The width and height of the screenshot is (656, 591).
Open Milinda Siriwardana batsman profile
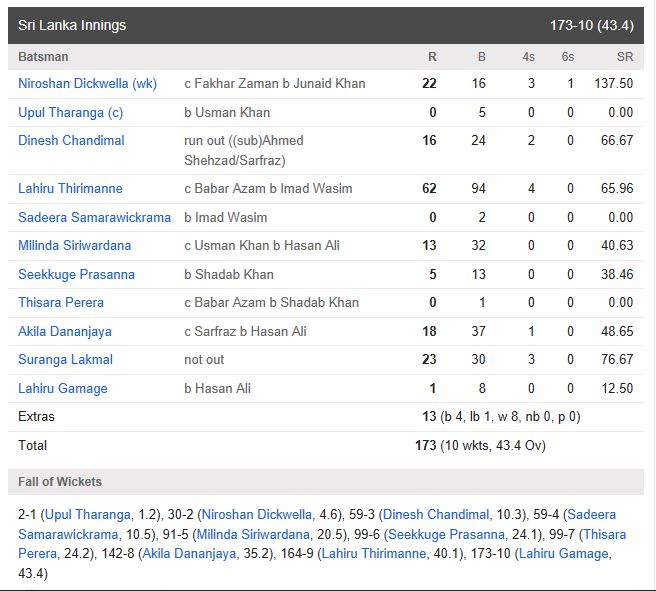[74, 246]
